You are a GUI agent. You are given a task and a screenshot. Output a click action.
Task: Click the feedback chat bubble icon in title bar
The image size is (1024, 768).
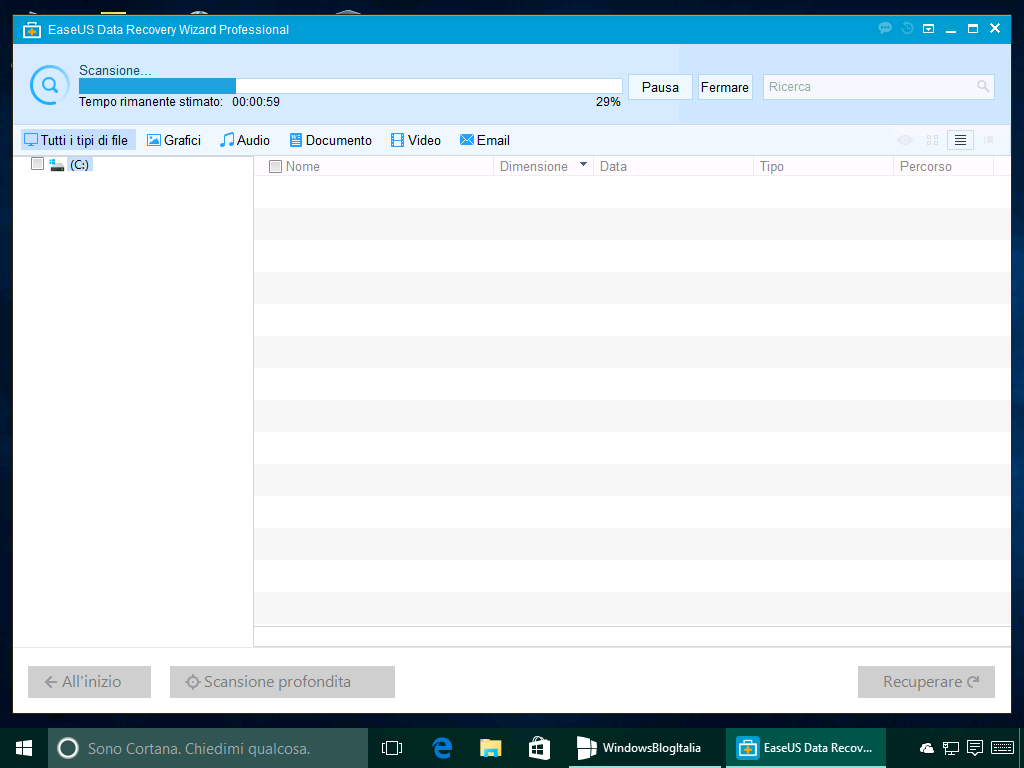[885, 28]
